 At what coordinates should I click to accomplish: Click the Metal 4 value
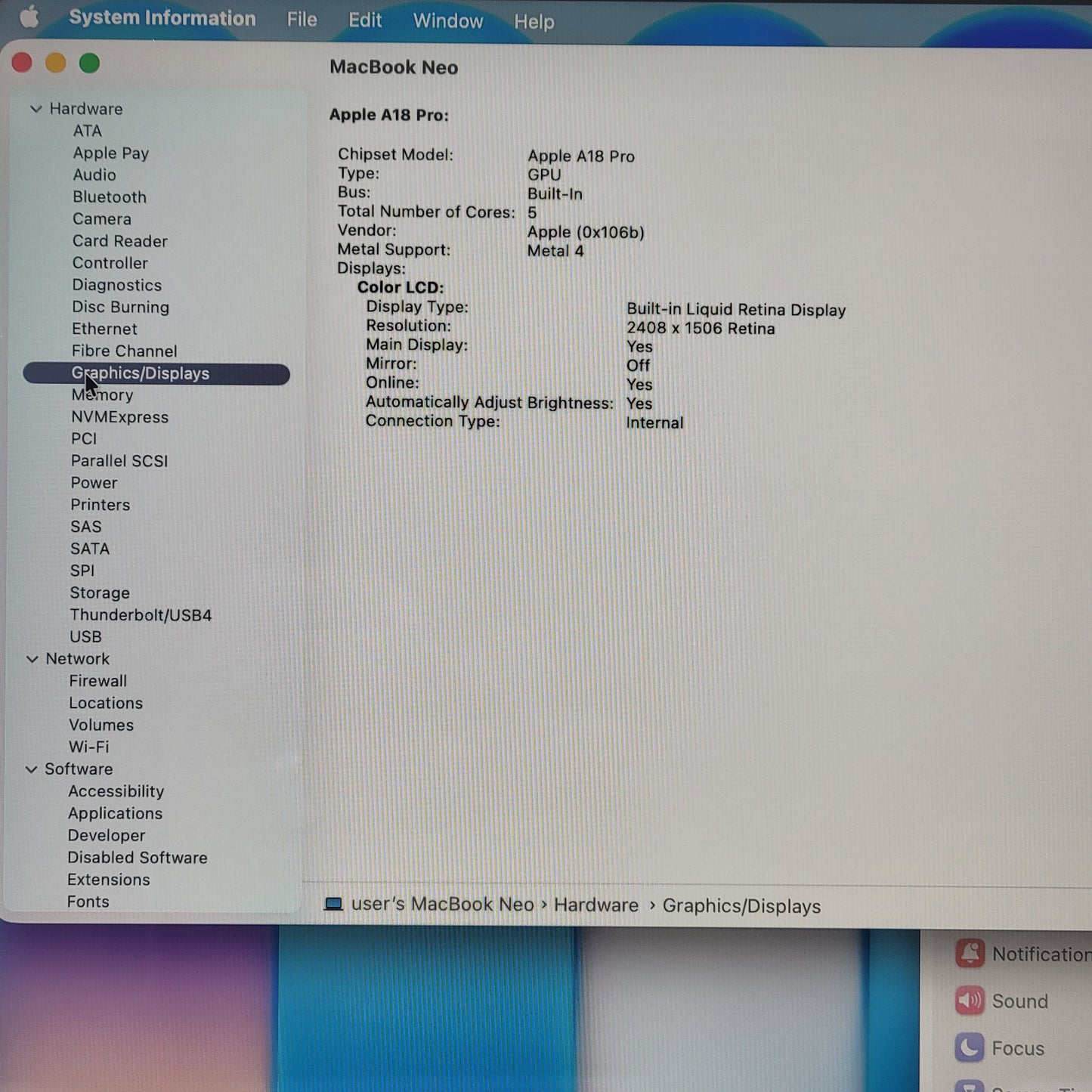tap(555, 251)
